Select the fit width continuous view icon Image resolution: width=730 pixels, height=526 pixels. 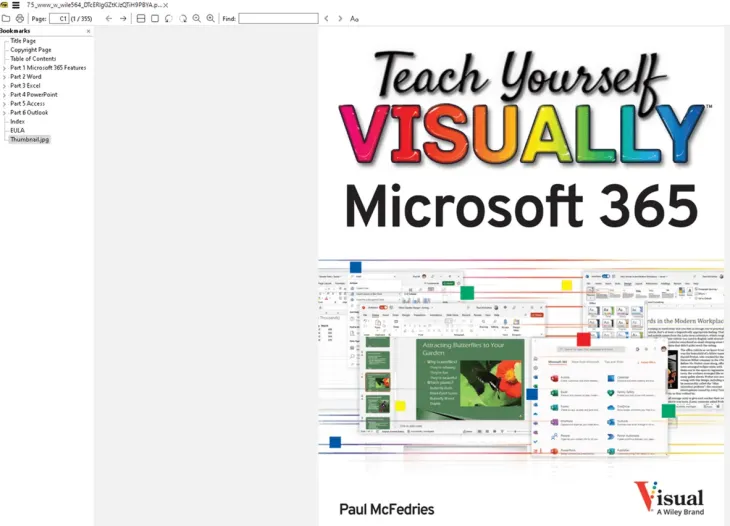coord(140,18)
